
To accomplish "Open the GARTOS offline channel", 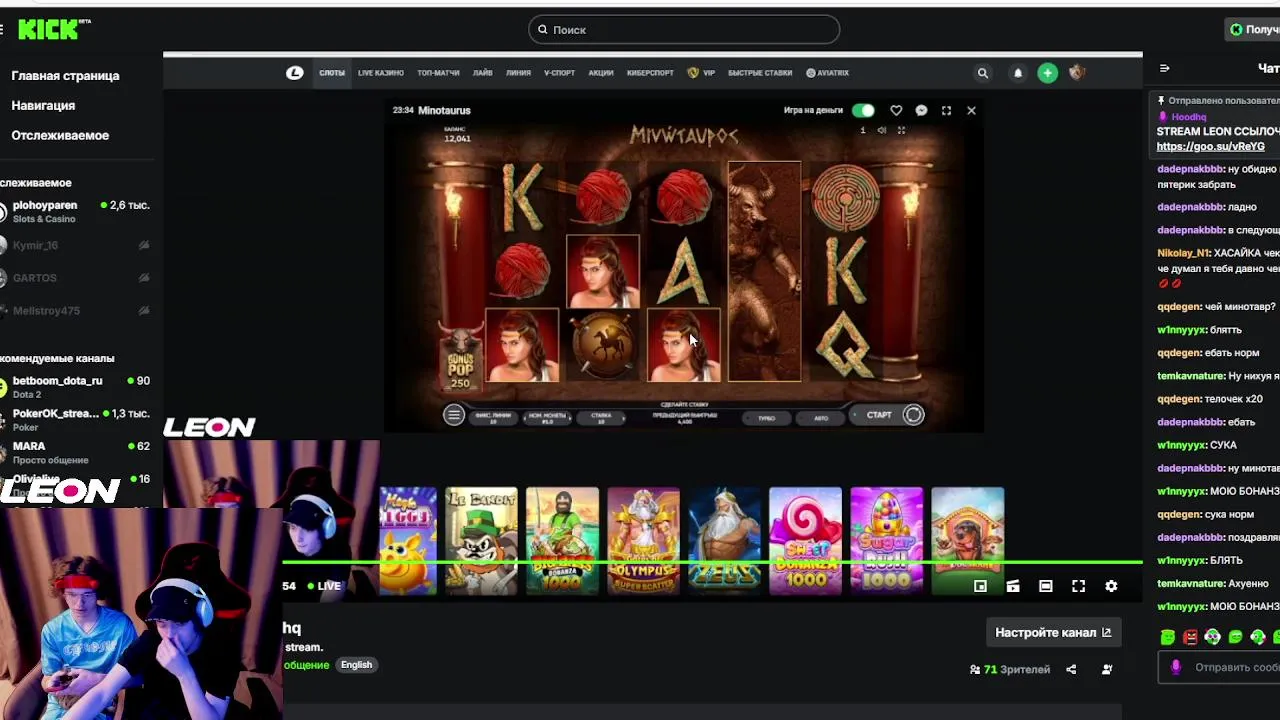I will point(76,278).
